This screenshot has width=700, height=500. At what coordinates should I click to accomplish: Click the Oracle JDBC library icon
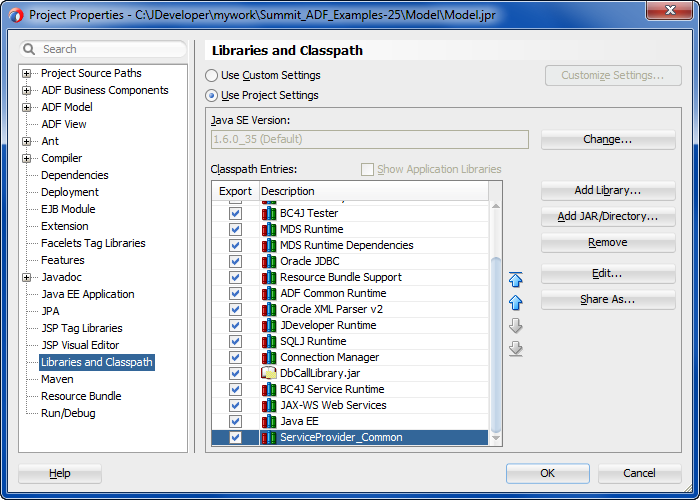269,262
